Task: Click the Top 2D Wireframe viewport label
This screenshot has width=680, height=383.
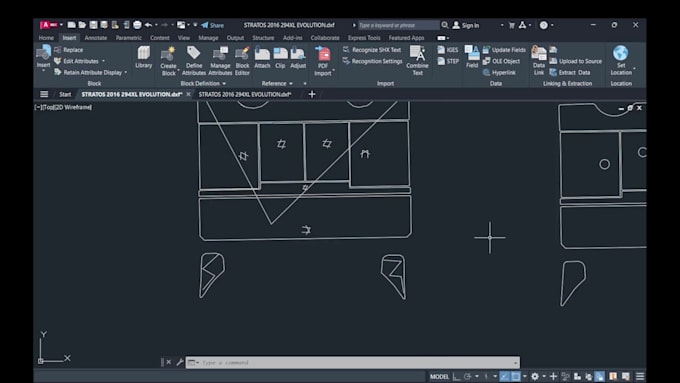Action: click(x=63, y=107)
